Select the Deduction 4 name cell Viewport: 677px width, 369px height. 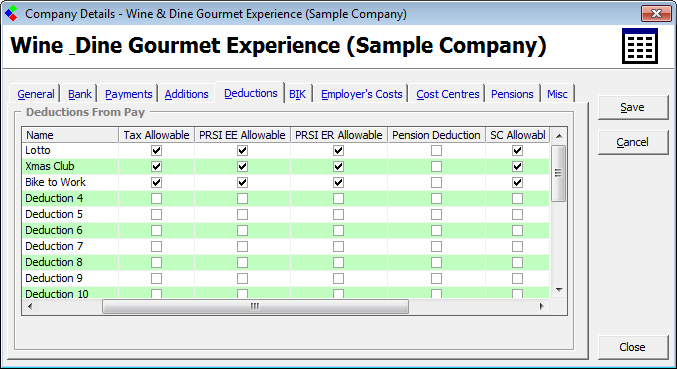point(70,198)
